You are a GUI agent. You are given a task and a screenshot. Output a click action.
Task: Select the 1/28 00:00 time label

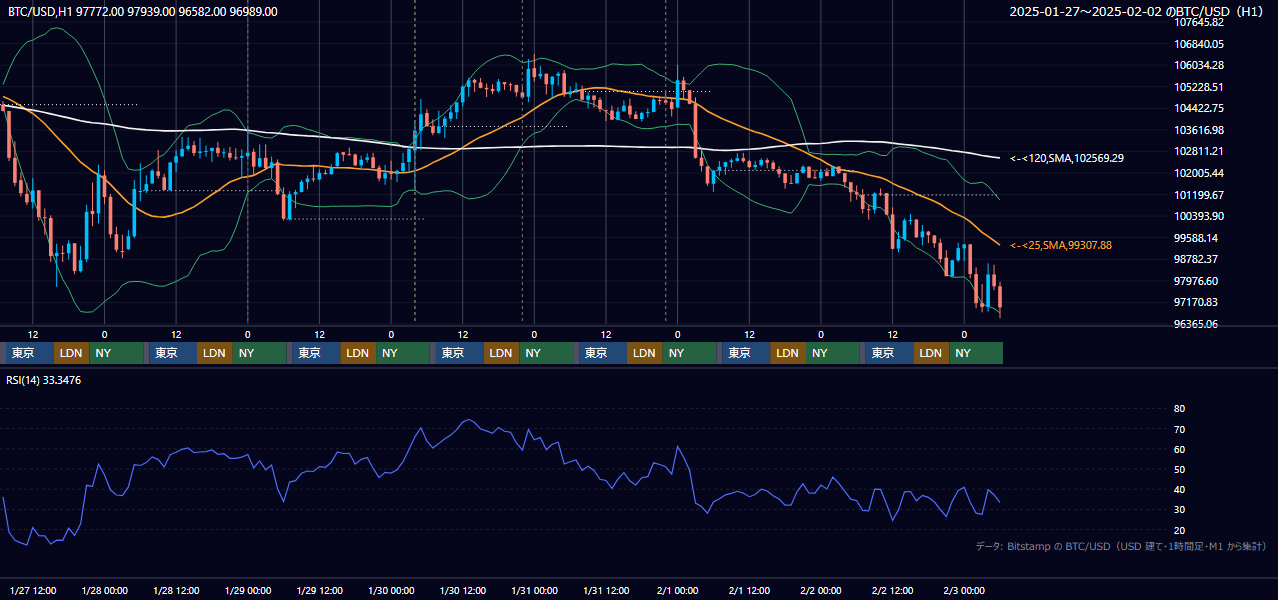click(104, 590)
